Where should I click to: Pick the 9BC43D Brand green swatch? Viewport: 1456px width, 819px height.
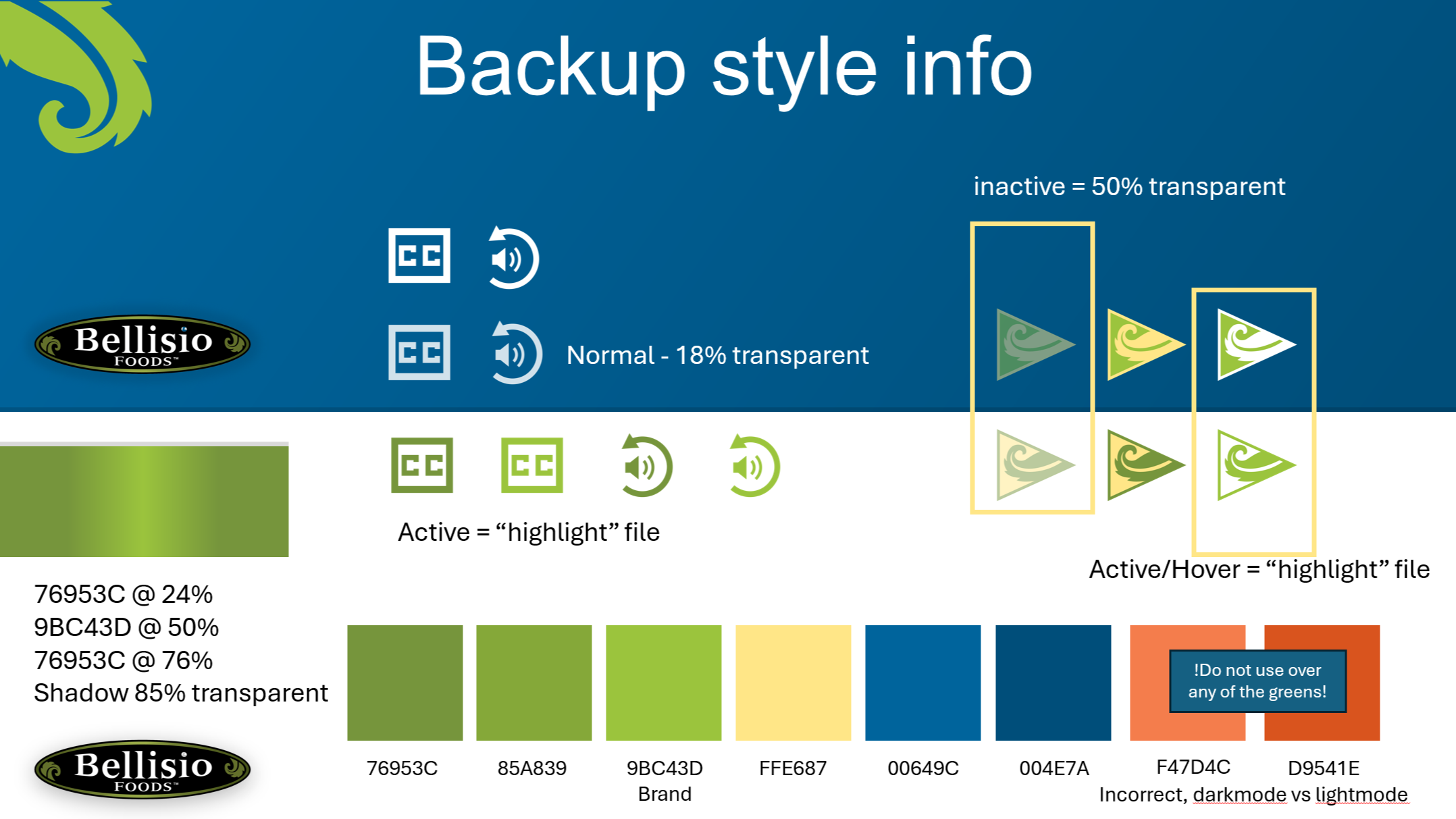pyautogui.click(x=664, y=683)
